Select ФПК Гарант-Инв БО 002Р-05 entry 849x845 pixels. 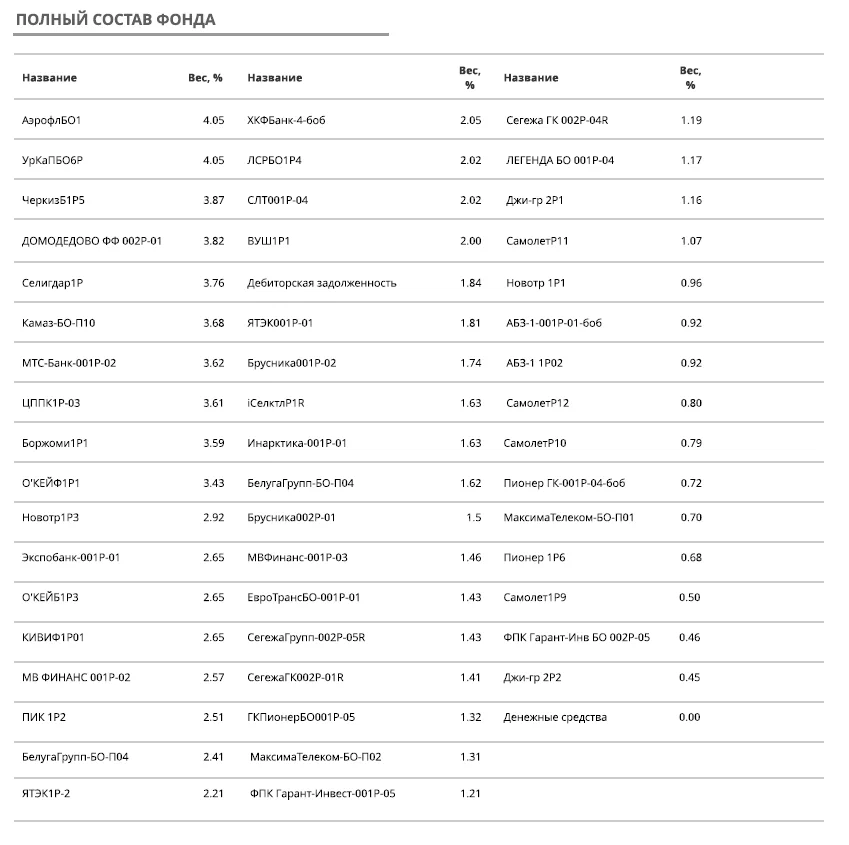click(x=577, y=637)
